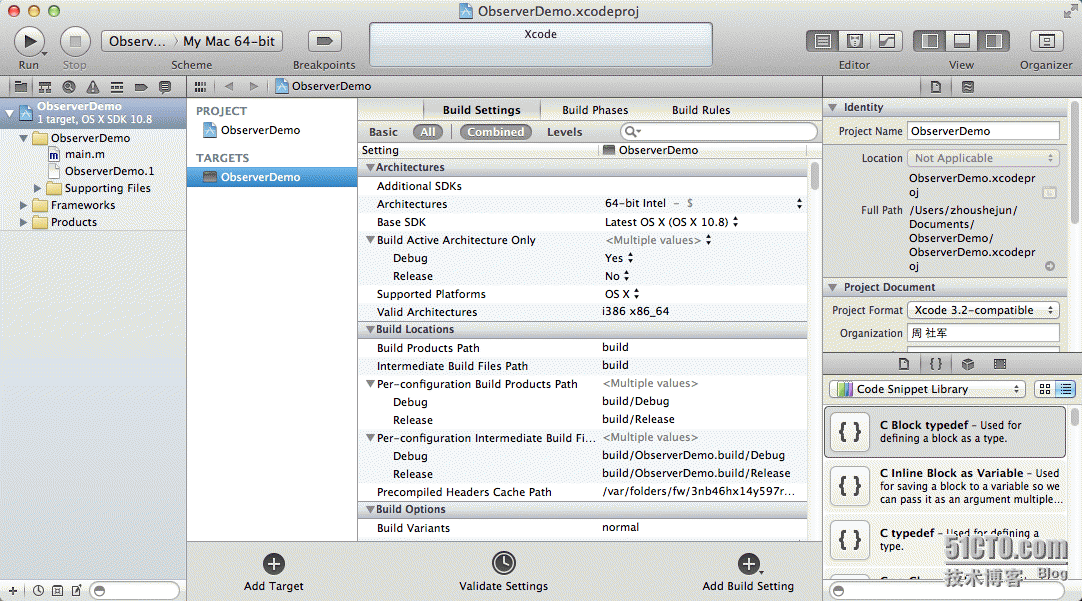Open the My Mac 64-bit destination selector
Screen dimensions: 1082x601
coord(229,41)
